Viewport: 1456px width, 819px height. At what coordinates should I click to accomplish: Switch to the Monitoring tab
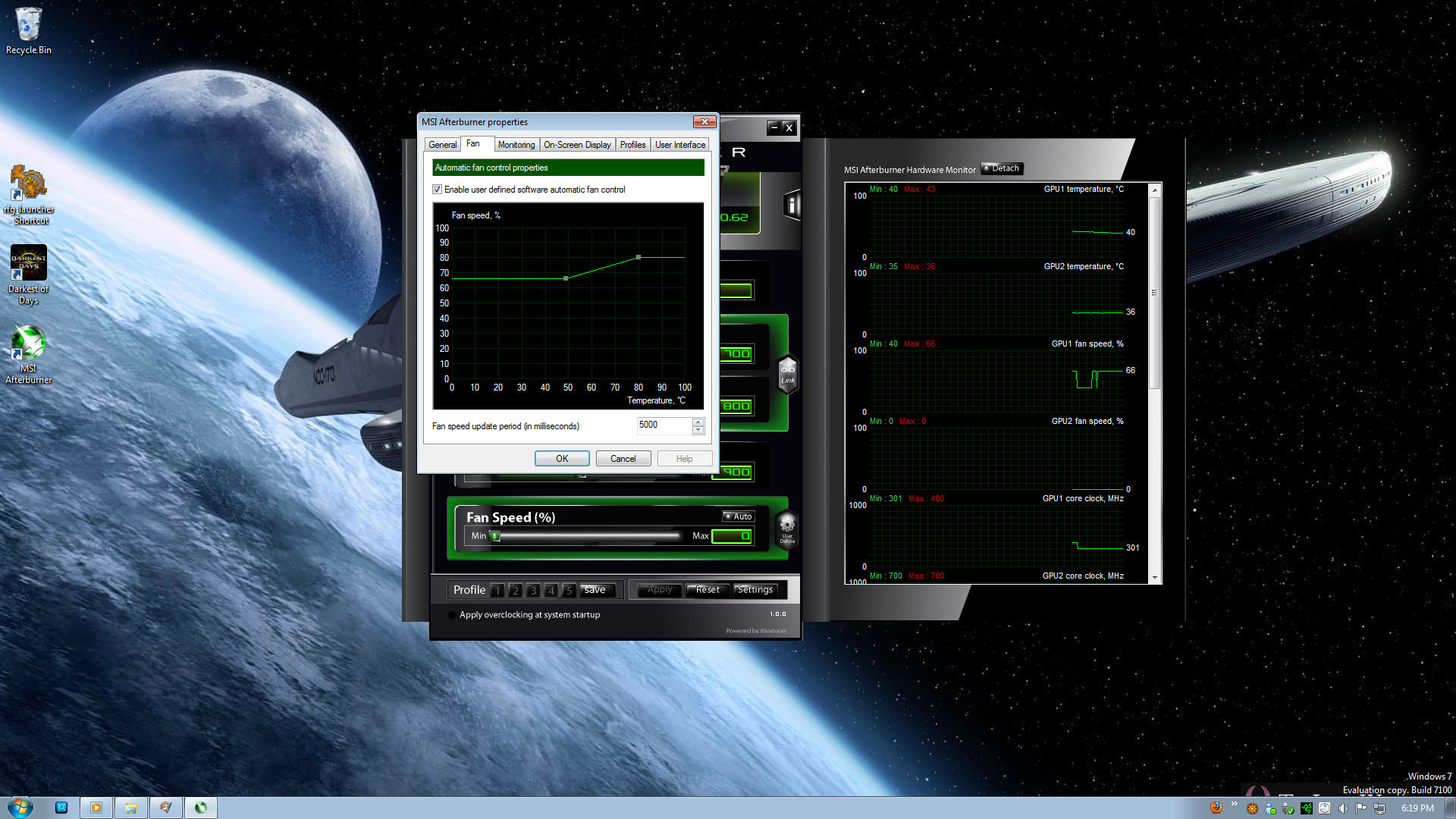[x=516, y=145]
